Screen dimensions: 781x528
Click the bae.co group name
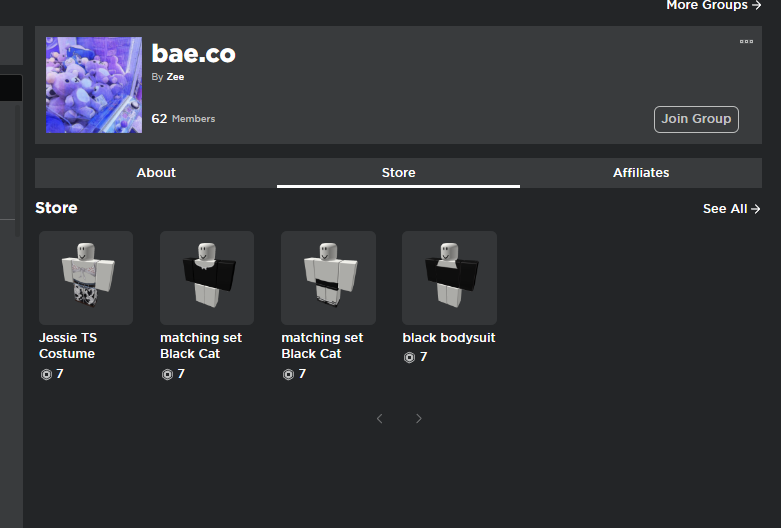(193, 53)
